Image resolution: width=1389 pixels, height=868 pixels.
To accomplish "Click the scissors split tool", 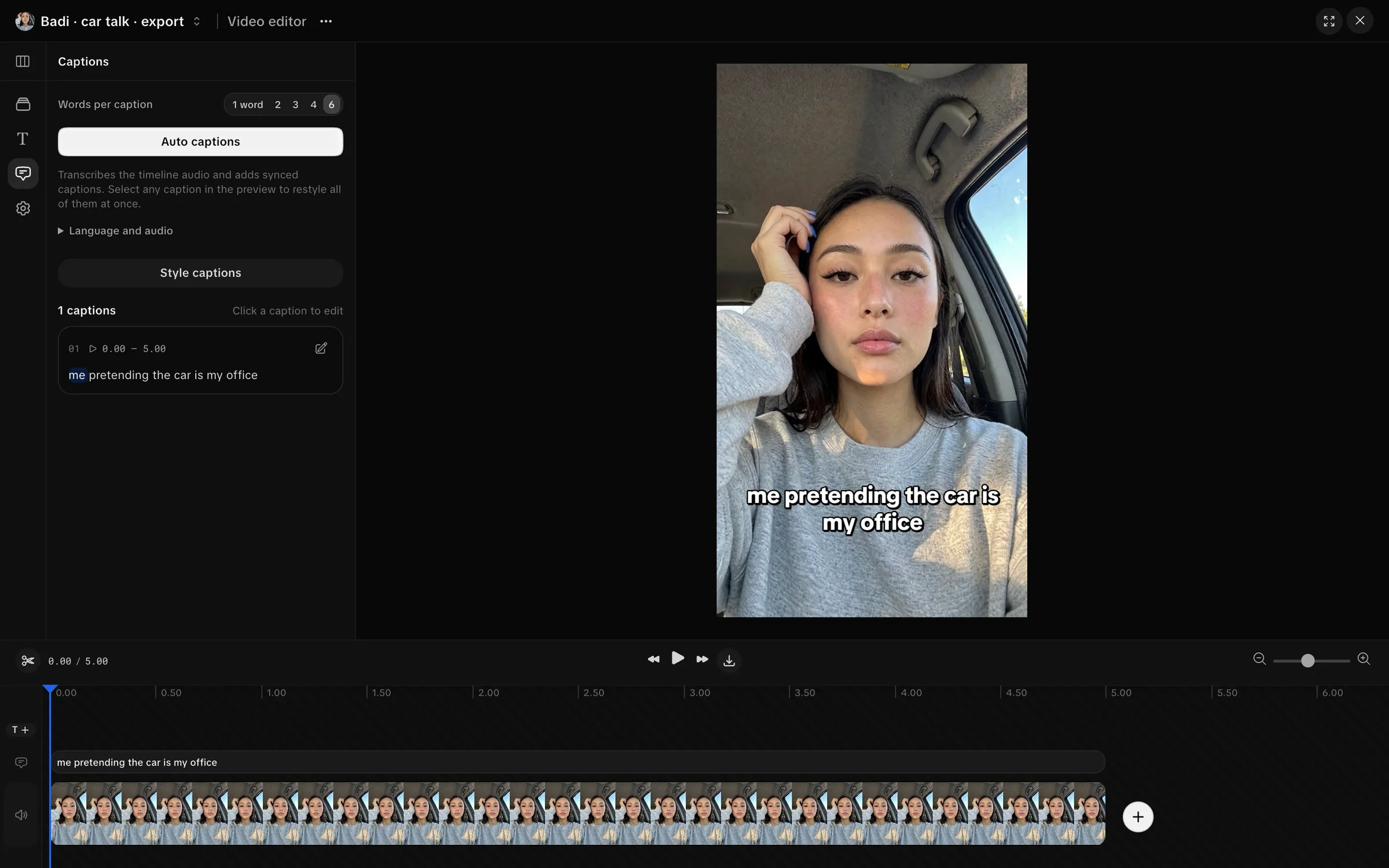I will coord(28,661).
